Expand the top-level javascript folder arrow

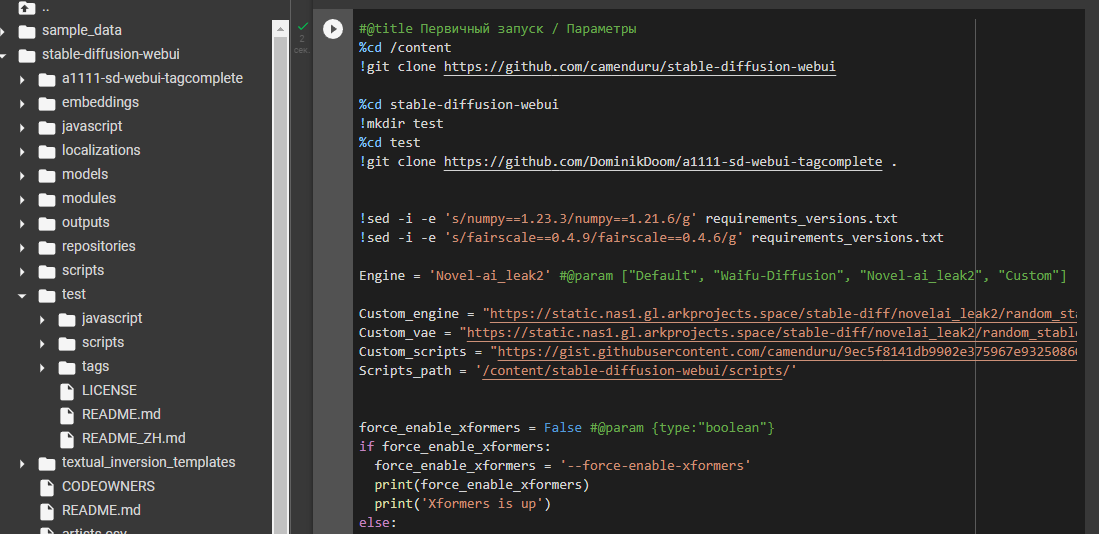click(x=22, y=127)
